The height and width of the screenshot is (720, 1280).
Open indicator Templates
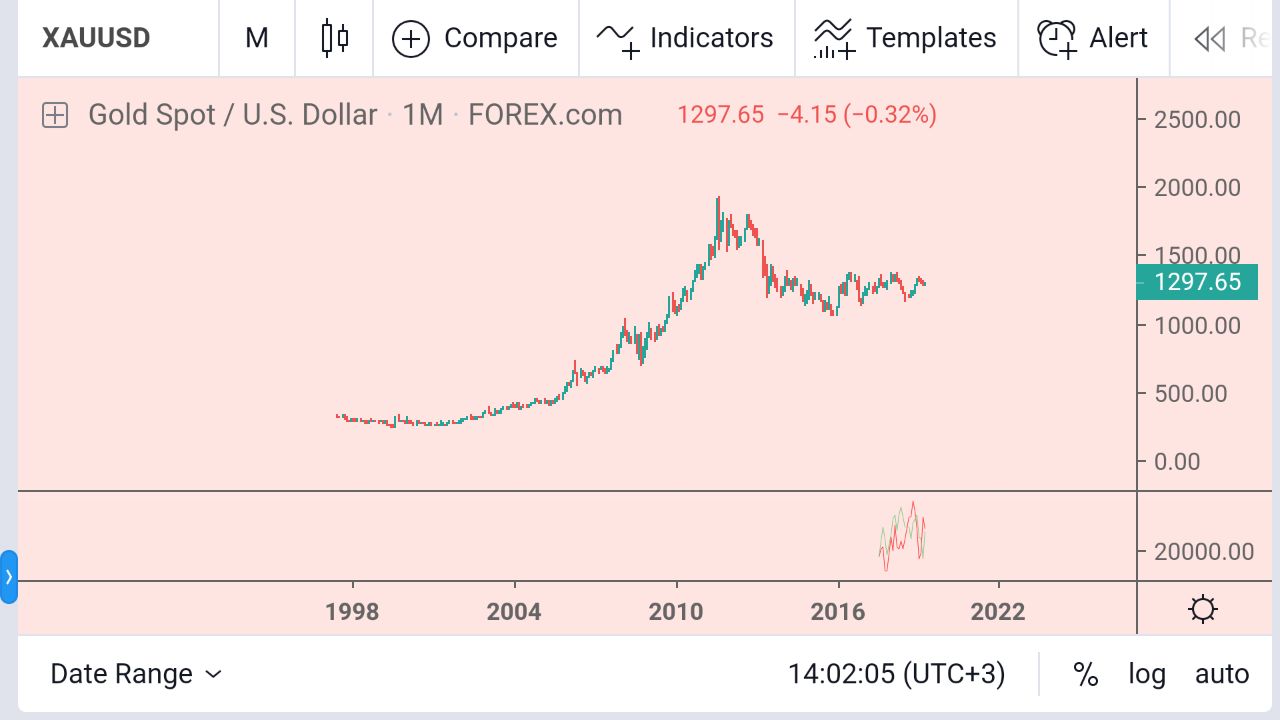pyautogui.click(x=905, y=38)
